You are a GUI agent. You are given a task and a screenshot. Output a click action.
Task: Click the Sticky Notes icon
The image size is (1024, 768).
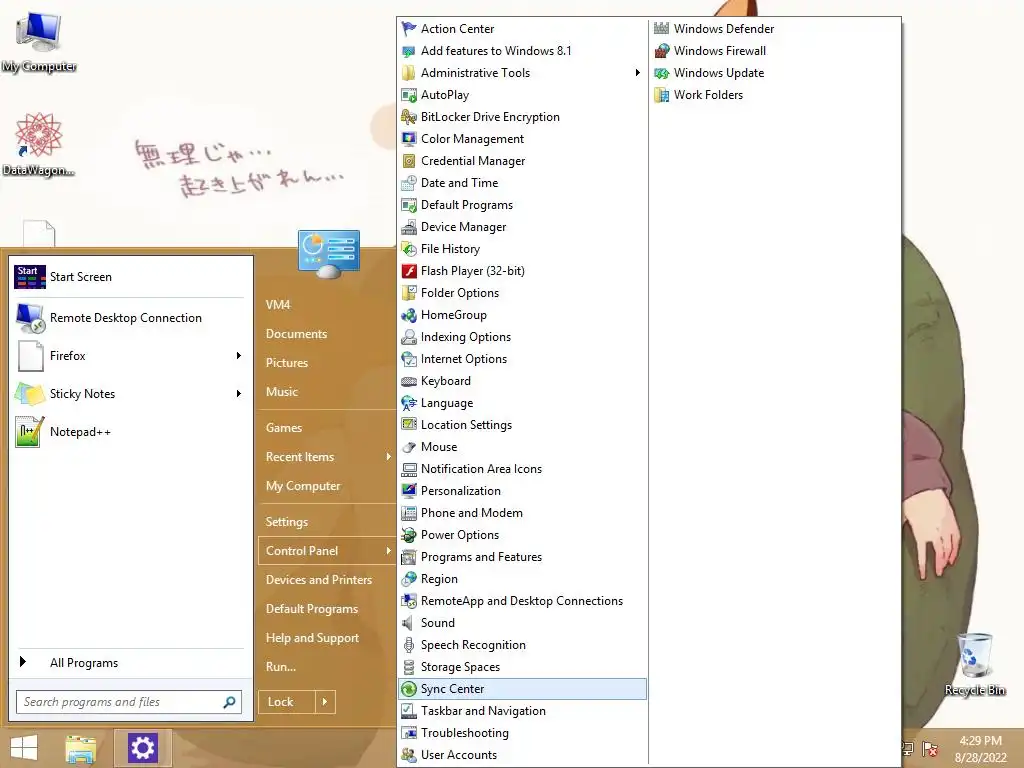[29, 394]
